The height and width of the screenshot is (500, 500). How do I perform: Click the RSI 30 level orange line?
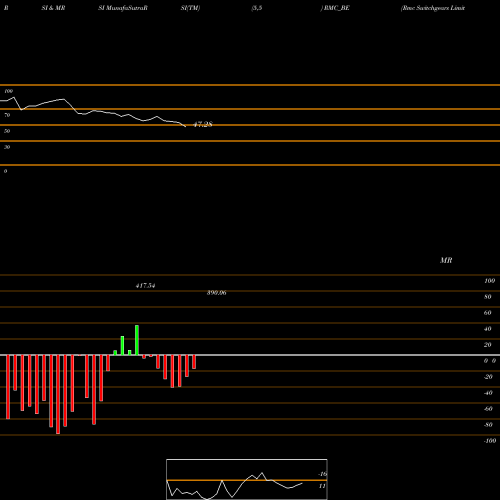[x=250, y=141]
